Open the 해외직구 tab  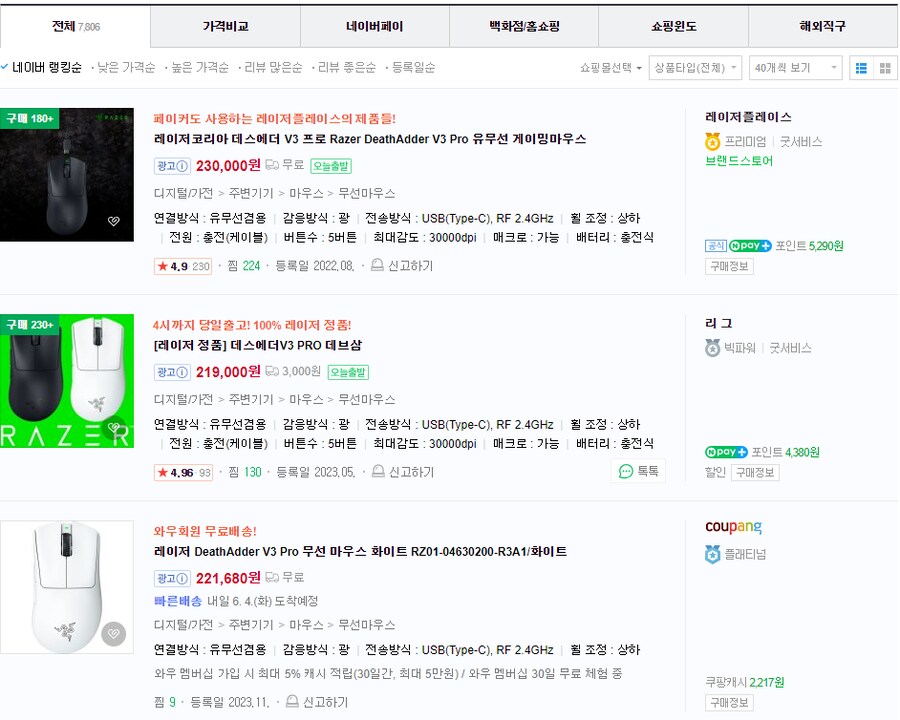pyautogui.click(x=823, y=26)
